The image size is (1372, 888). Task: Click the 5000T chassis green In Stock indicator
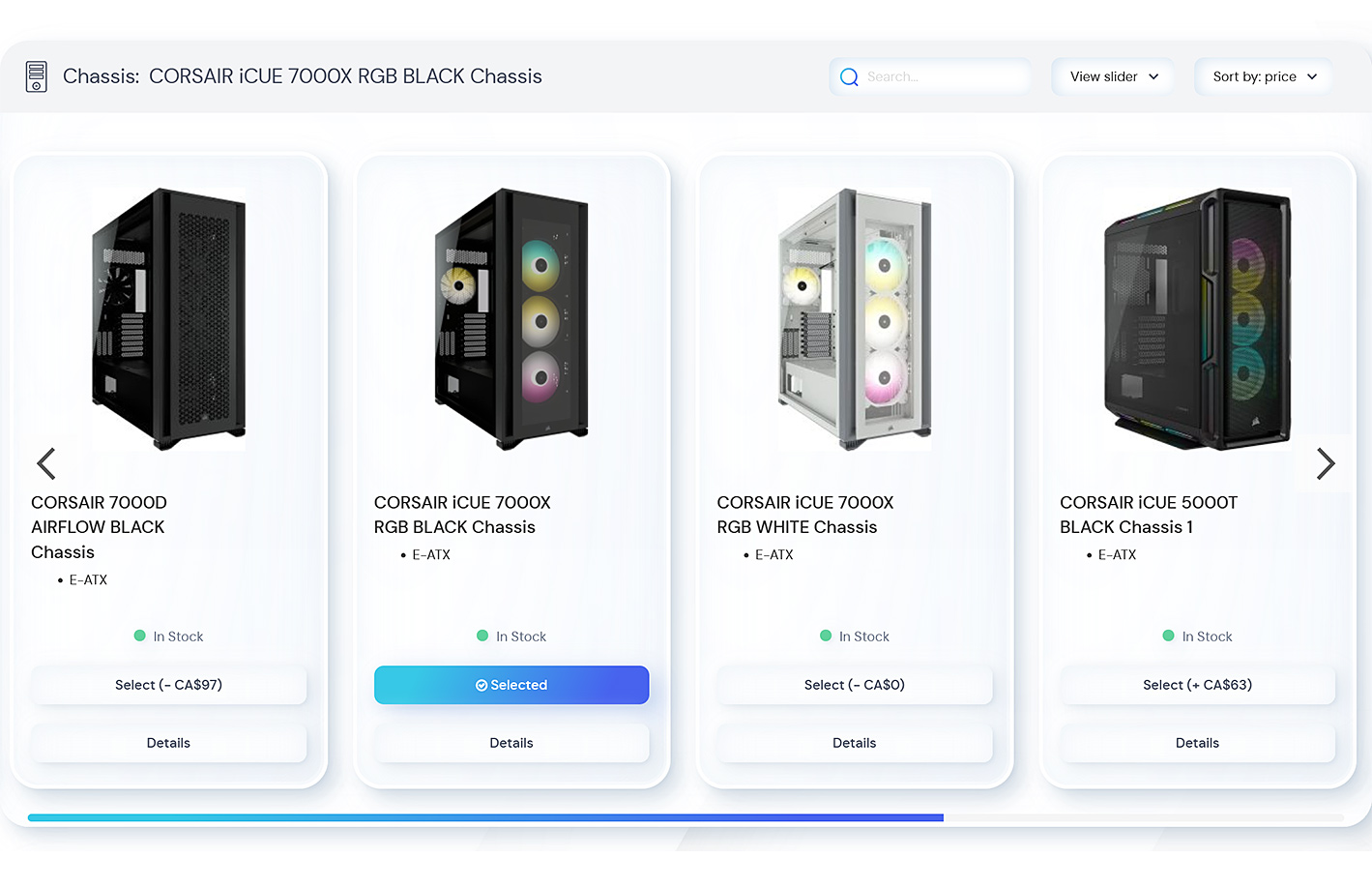click(1168, 636)
